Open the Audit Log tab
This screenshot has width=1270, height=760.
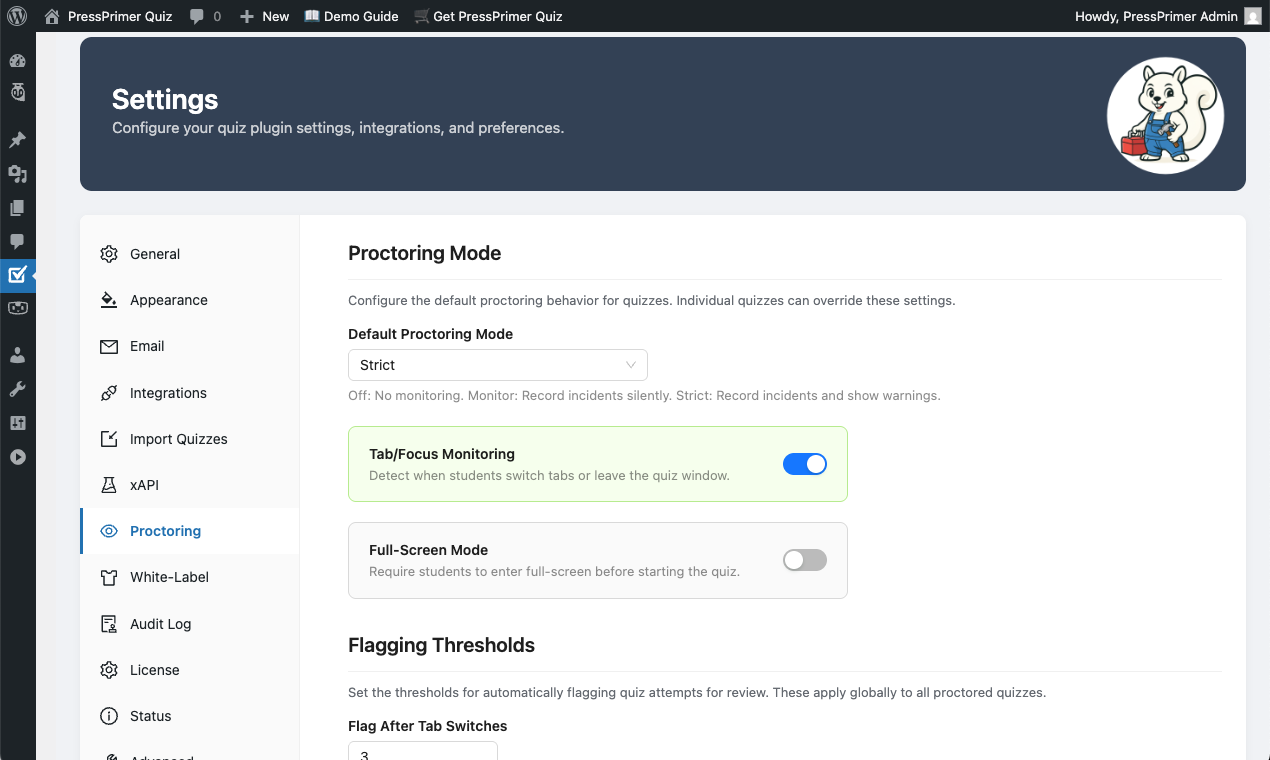click(x=190, y=624)
